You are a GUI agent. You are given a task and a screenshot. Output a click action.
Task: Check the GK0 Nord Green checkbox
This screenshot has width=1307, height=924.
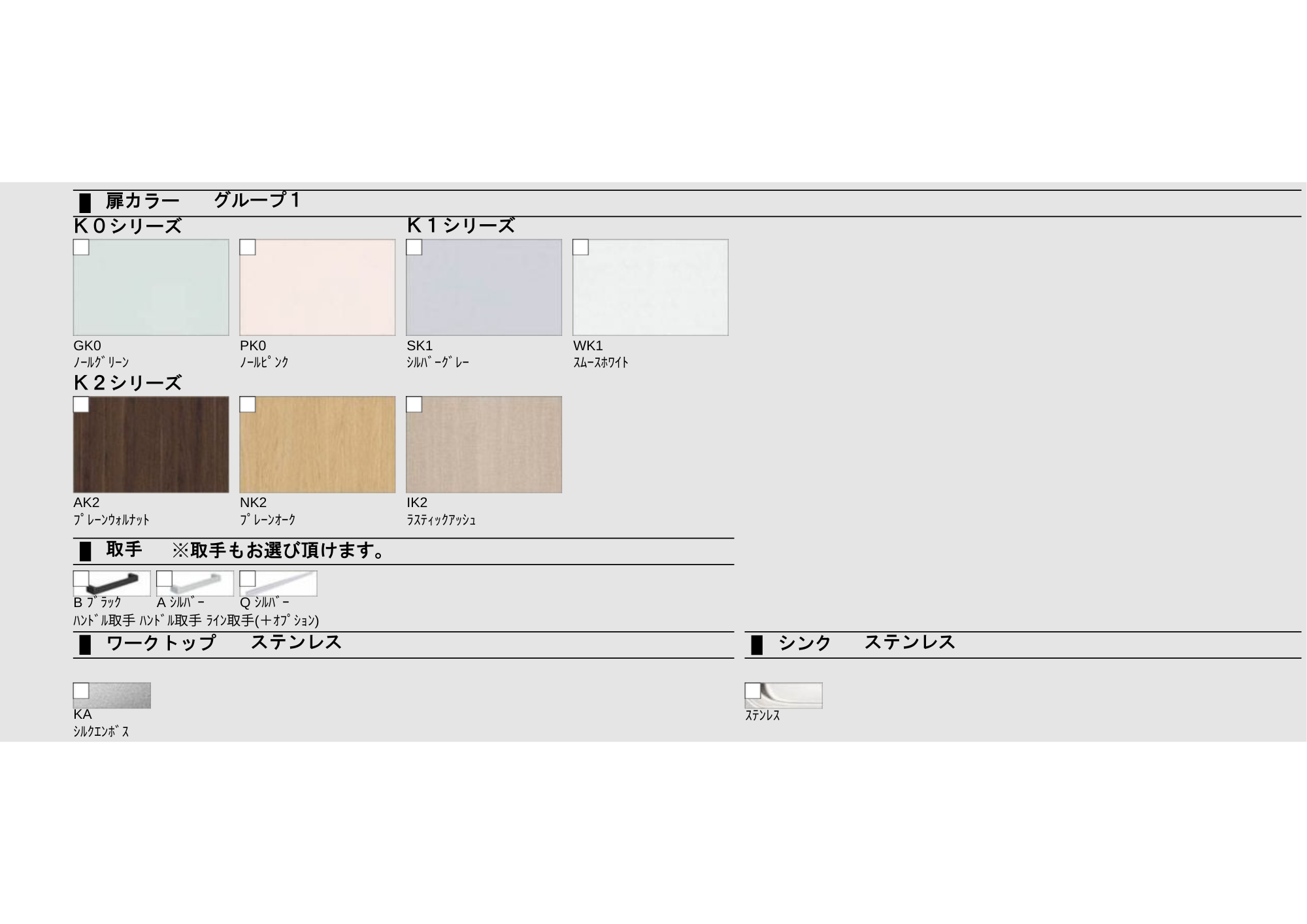81,247
